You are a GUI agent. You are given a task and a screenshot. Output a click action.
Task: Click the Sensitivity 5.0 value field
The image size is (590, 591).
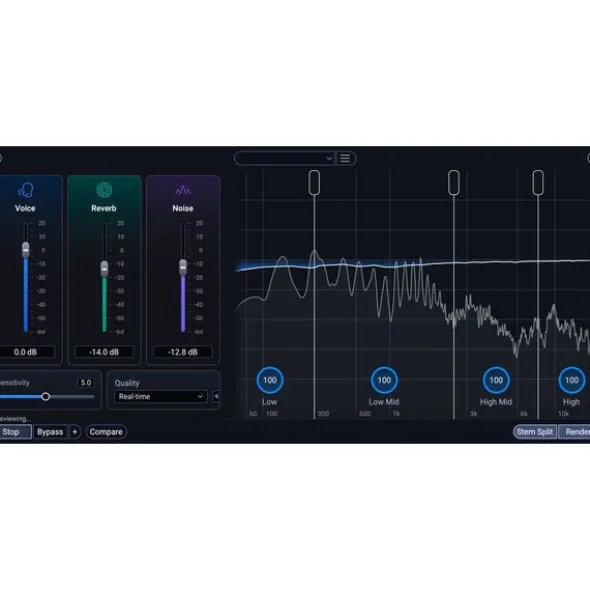[86, 383]
